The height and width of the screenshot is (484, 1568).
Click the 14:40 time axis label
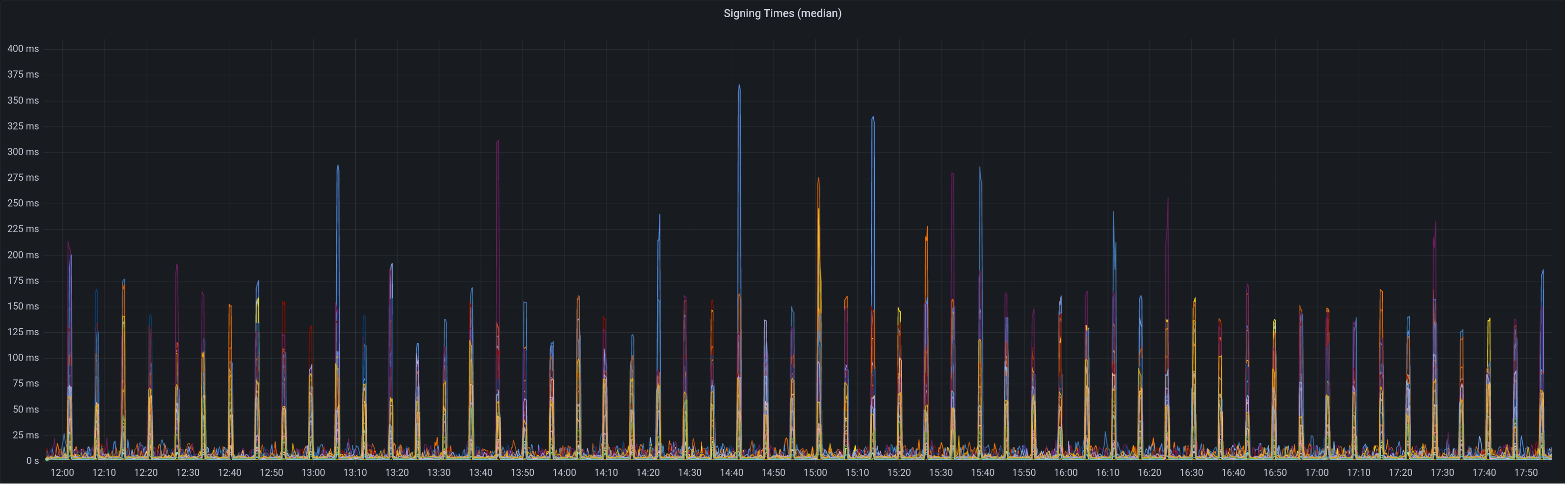pos(731,473)
